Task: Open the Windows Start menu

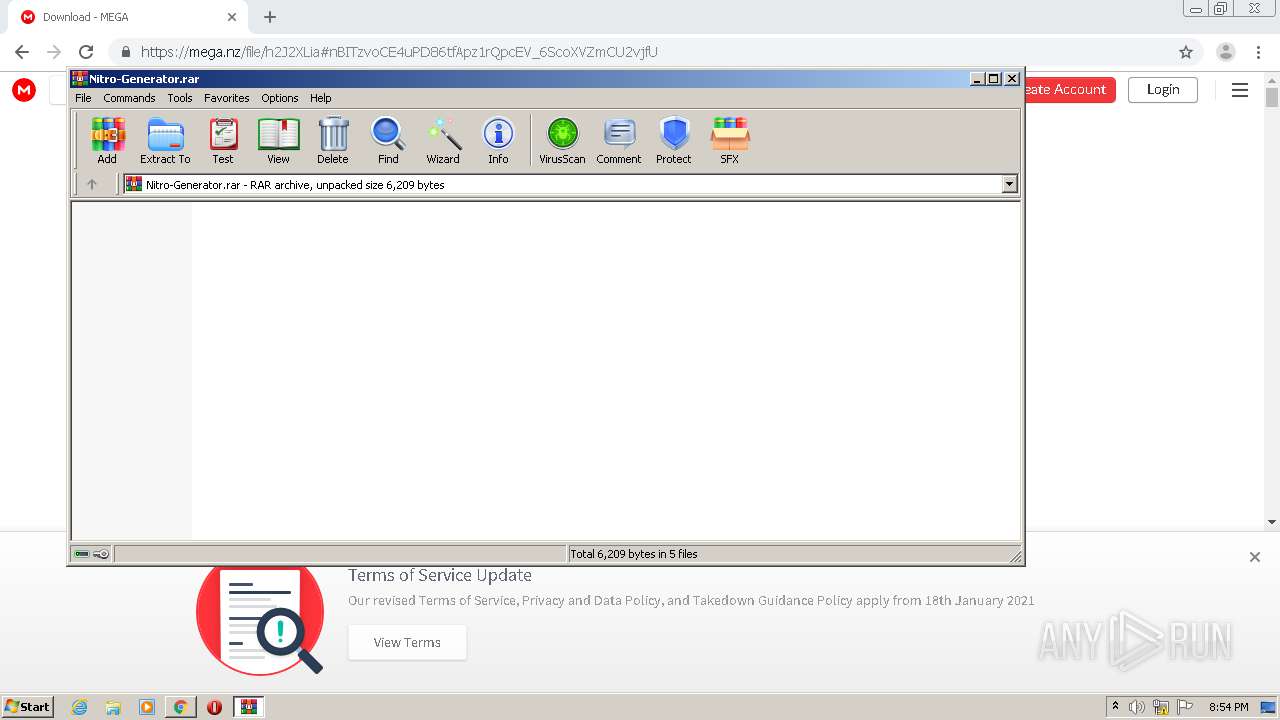Action: click(27, 706)
